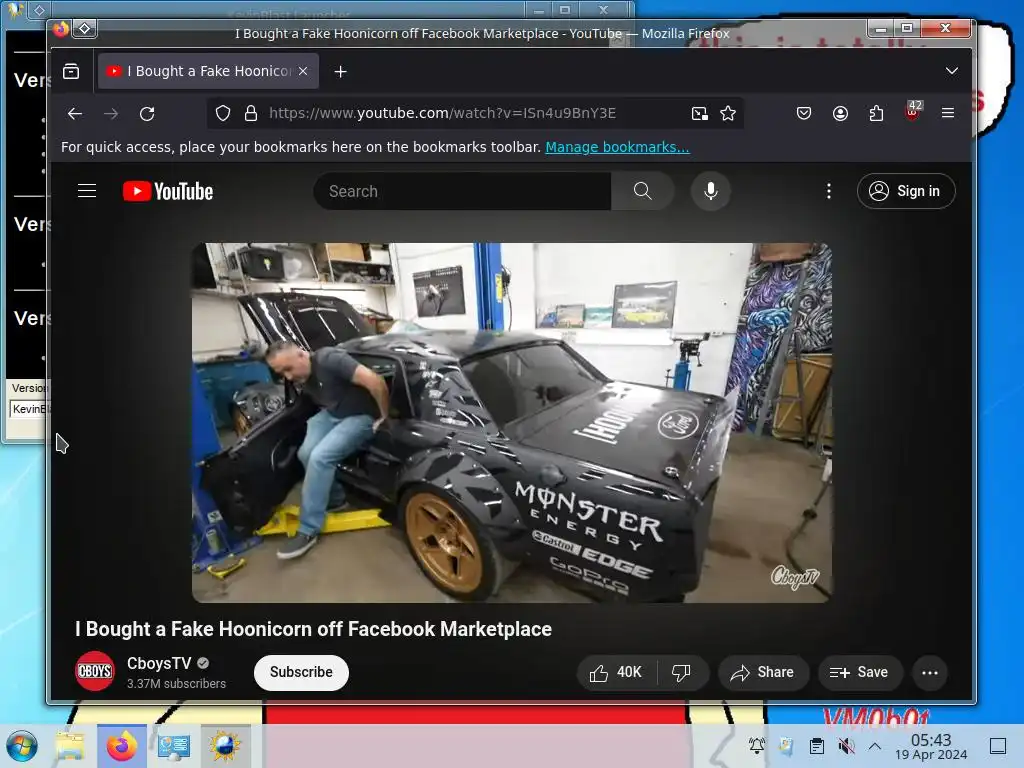Click the clipboard tray icon

[816, 746]
